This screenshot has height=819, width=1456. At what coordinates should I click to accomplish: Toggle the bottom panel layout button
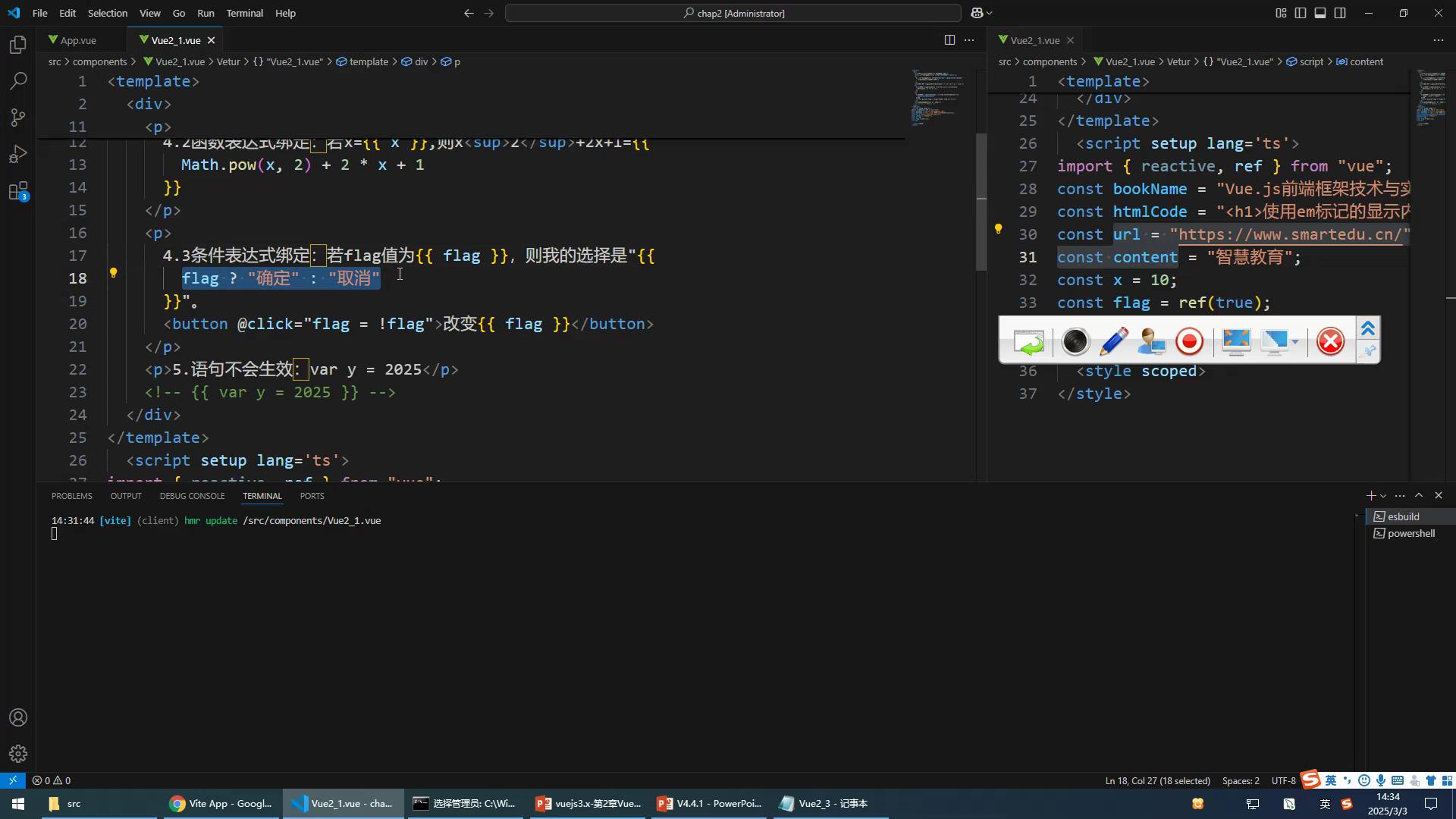click(1320, 13)
